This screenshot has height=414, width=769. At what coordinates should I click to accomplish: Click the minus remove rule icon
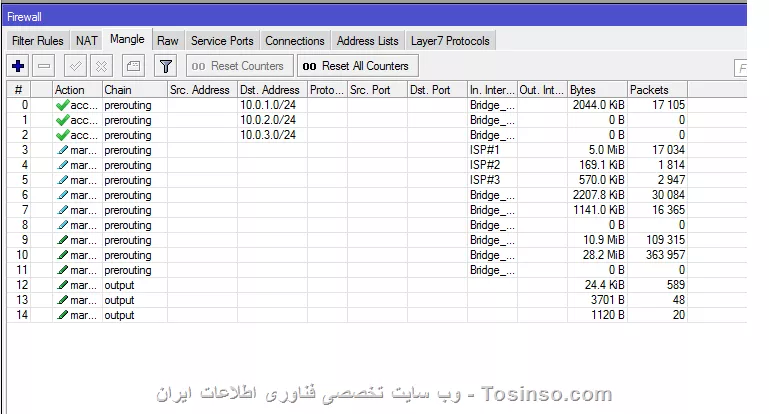tap(44, 66)
